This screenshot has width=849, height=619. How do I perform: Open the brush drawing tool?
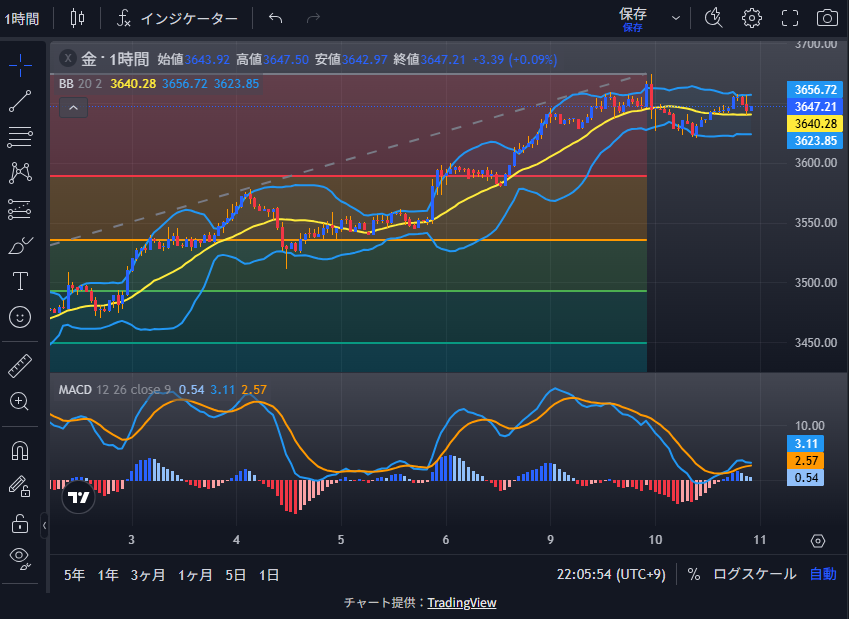20,245
